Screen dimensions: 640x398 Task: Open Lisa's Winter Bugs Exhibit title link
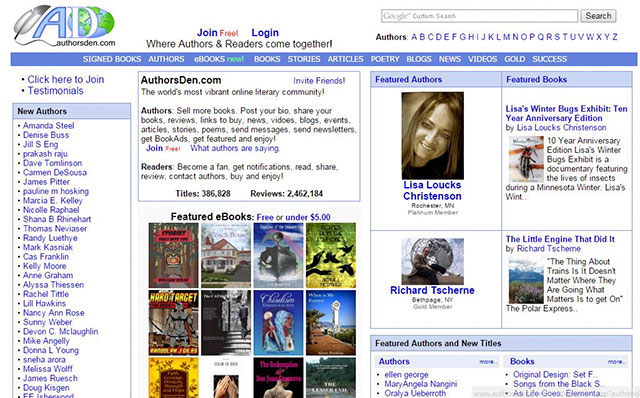[x=566, y=113]
